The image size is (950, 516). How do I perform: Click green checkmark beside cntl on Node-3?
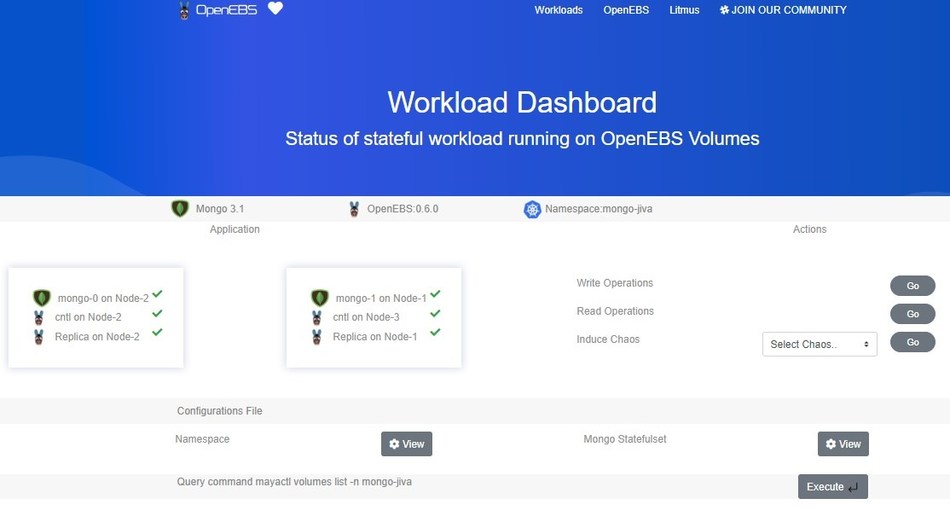tap(435, 314)
